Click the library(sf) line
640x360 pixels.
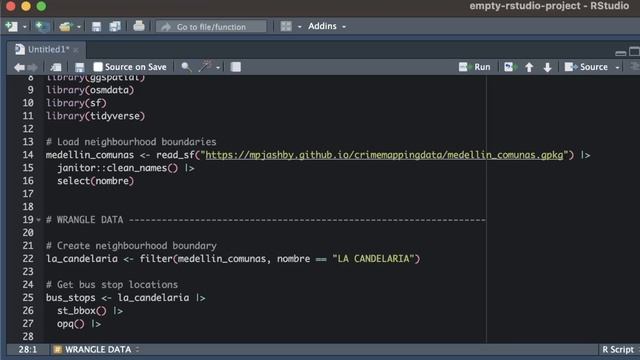76,103
